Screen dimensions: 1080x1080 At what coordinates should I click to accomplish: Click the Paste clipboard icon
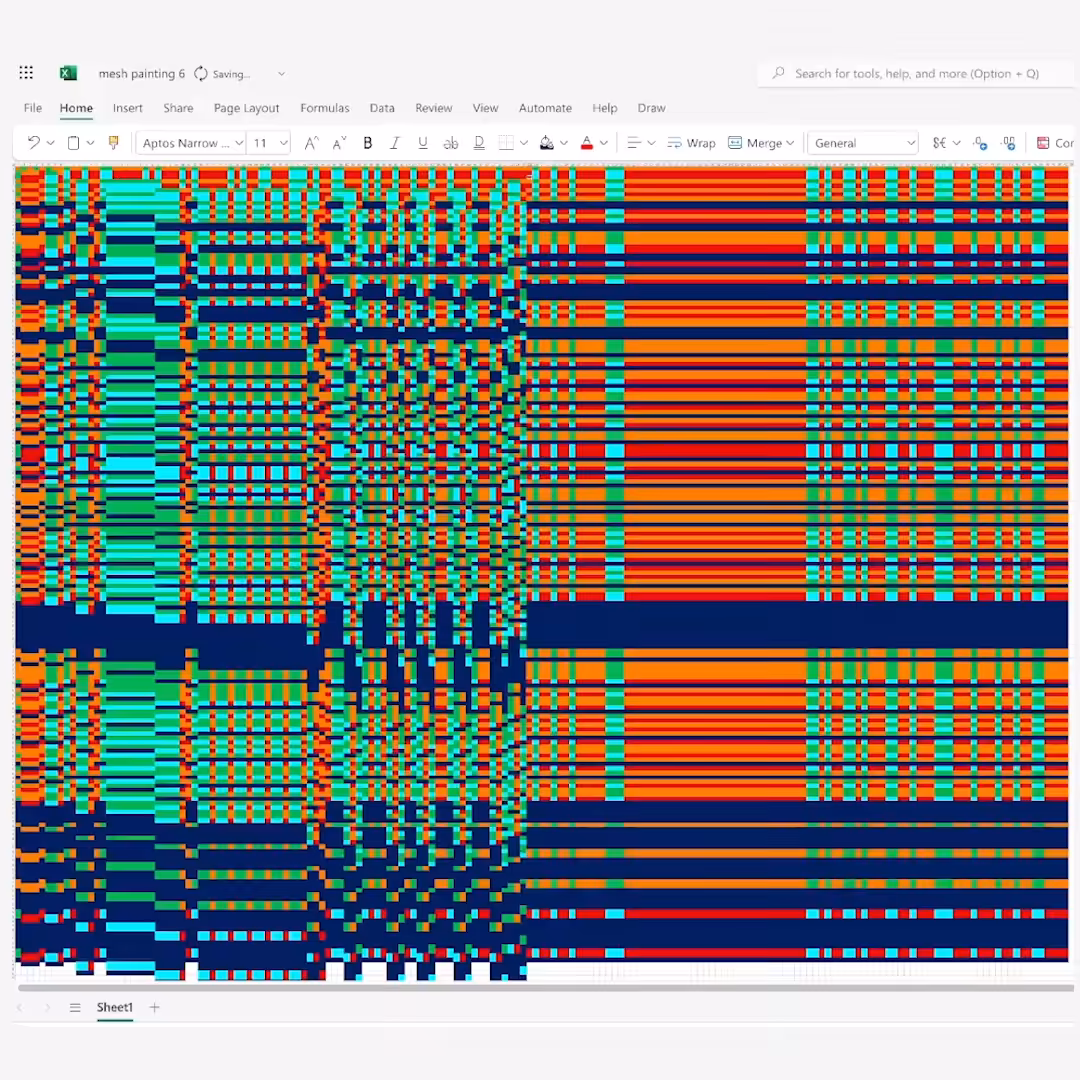coord(73,143)
